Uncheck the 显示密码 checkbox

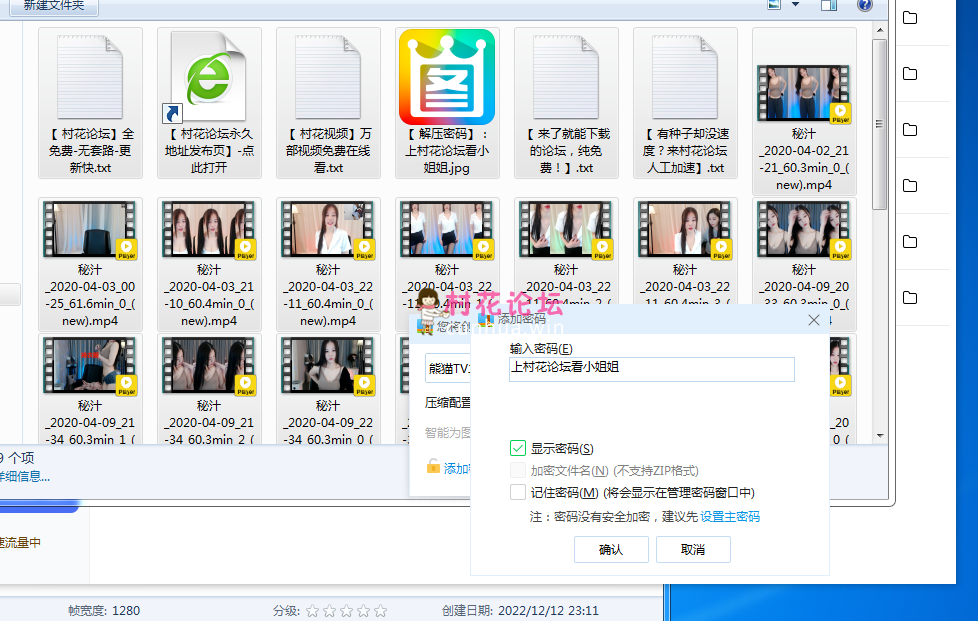(517, 448)
